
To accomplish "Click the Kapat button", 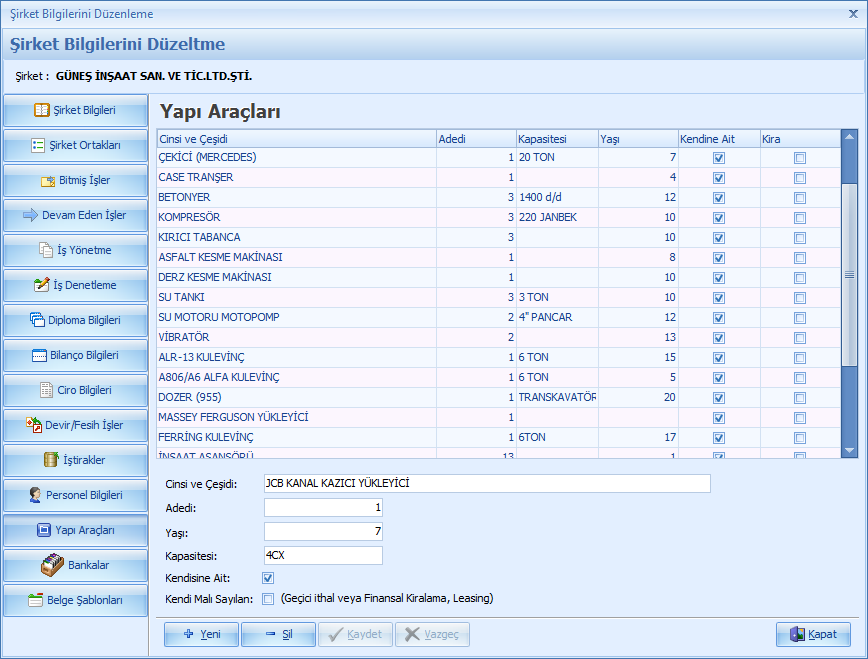I will 813,634.
